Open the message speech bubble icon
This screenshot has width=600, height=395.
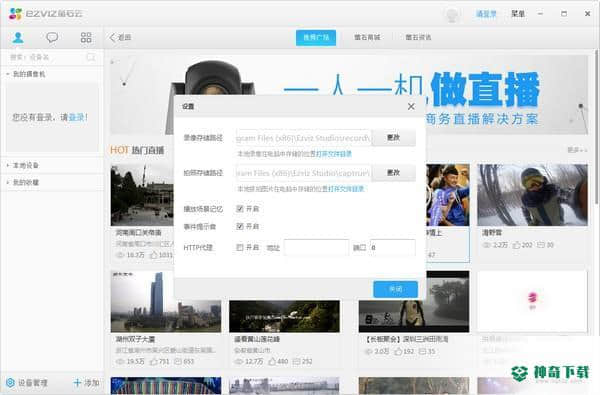click(52, 38)
